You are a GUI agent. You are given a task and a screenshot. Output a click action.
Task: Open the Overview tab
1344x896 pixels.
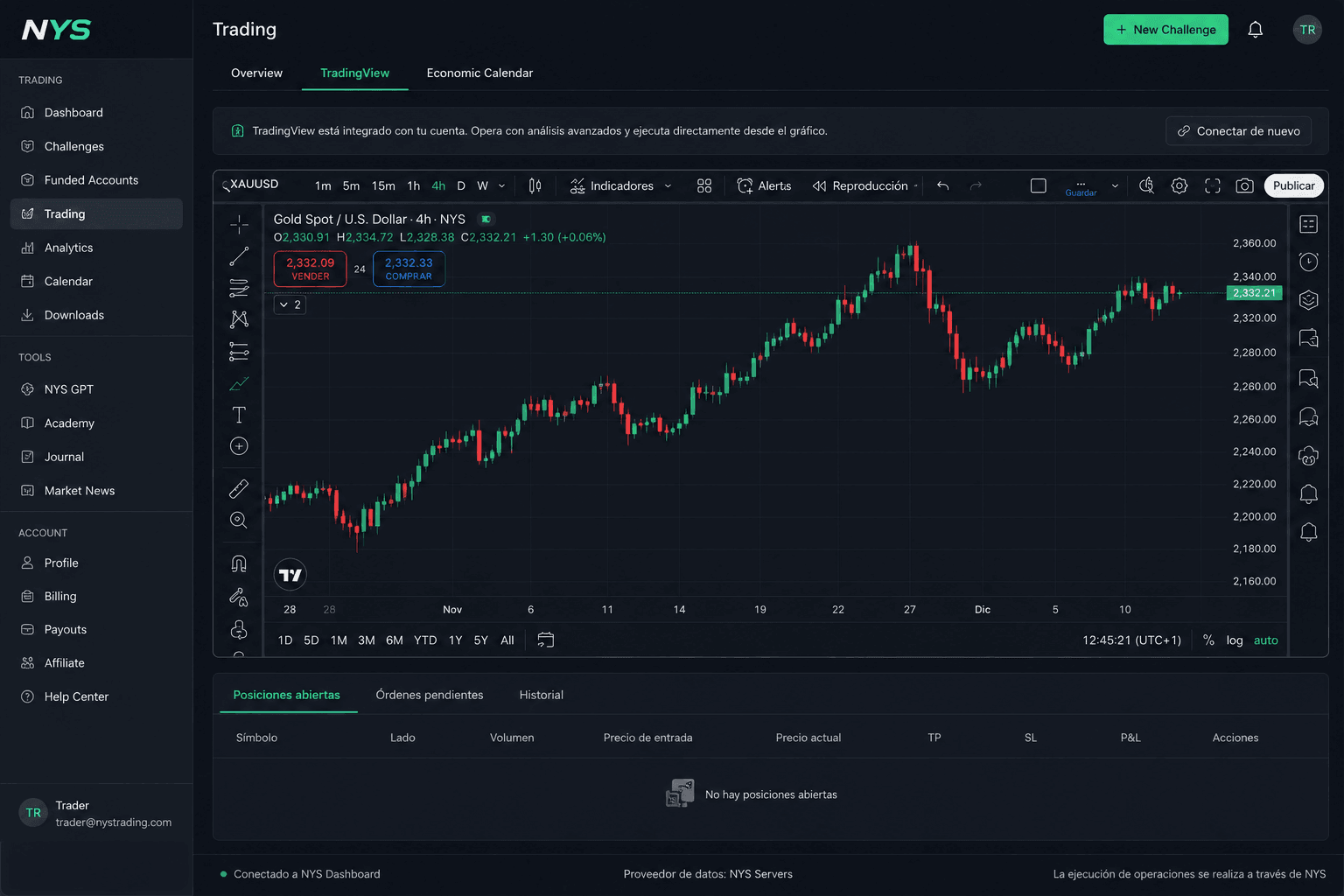[x=256, y=73]
